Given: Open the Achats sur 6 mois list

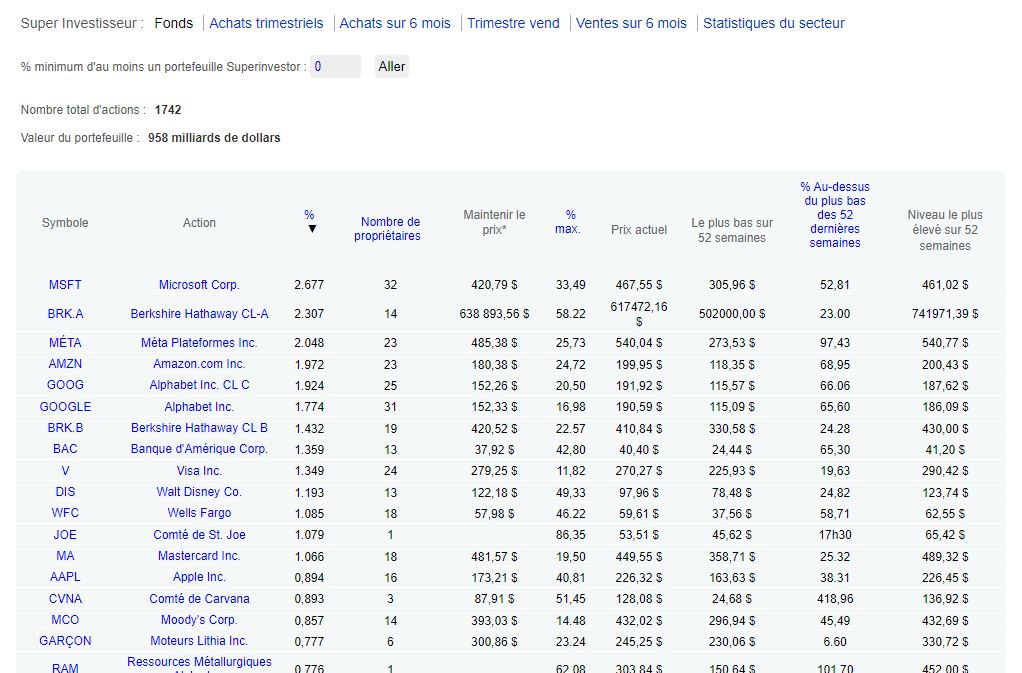Looking at the screenshot, I should [396, 22].
